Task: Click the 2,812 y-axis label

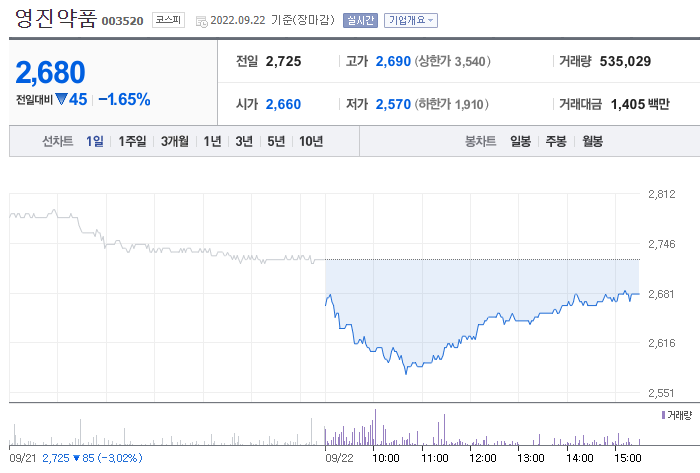Action: pyautogui.click(x=662, y=194)
